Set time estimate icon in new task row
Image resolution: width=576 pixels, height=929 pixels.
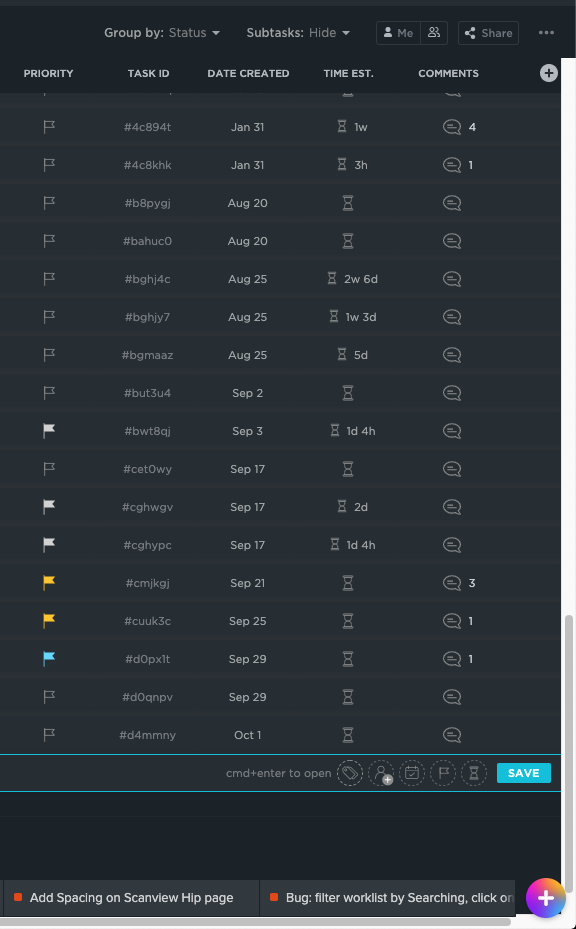tap(474, 773)
